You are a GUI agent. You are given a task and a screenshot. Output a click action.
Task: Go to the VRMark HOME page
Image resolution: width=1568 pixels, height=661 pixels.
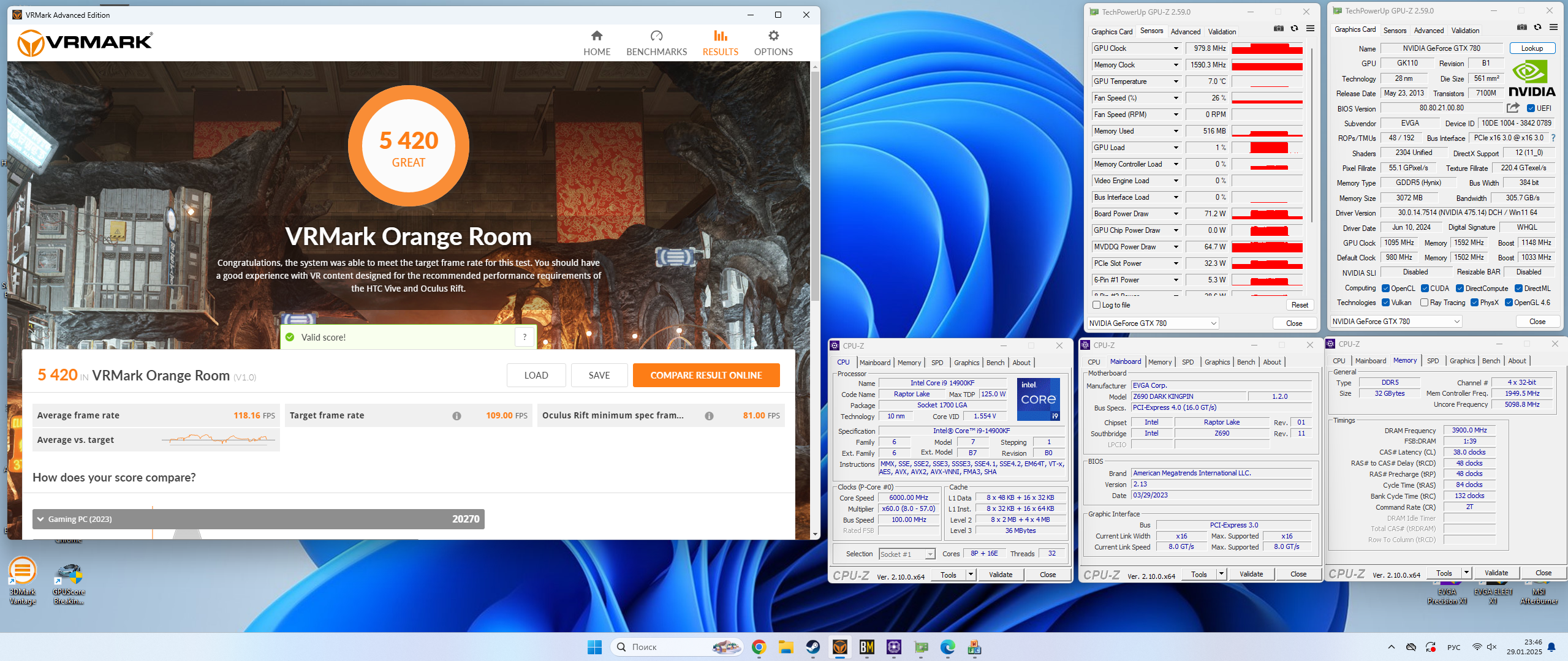pos(596,43)
